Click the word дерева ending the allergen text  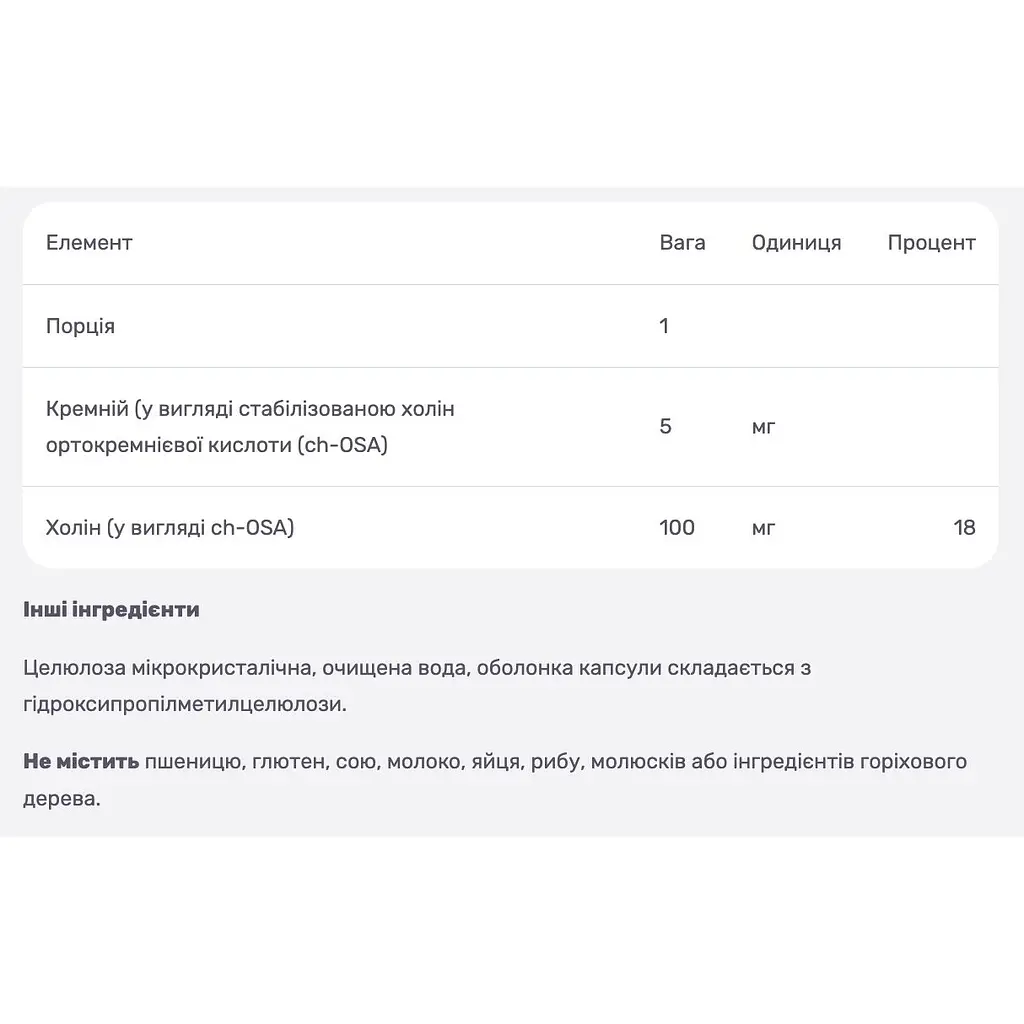[59, 799]
